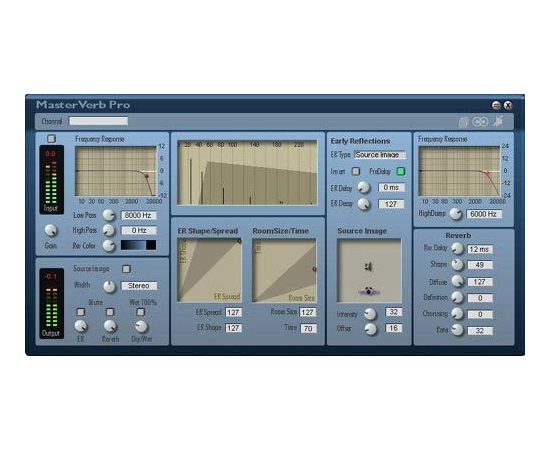
Task: Toggle the checkbox above the Input meter
Action: (x=52, y=139)
